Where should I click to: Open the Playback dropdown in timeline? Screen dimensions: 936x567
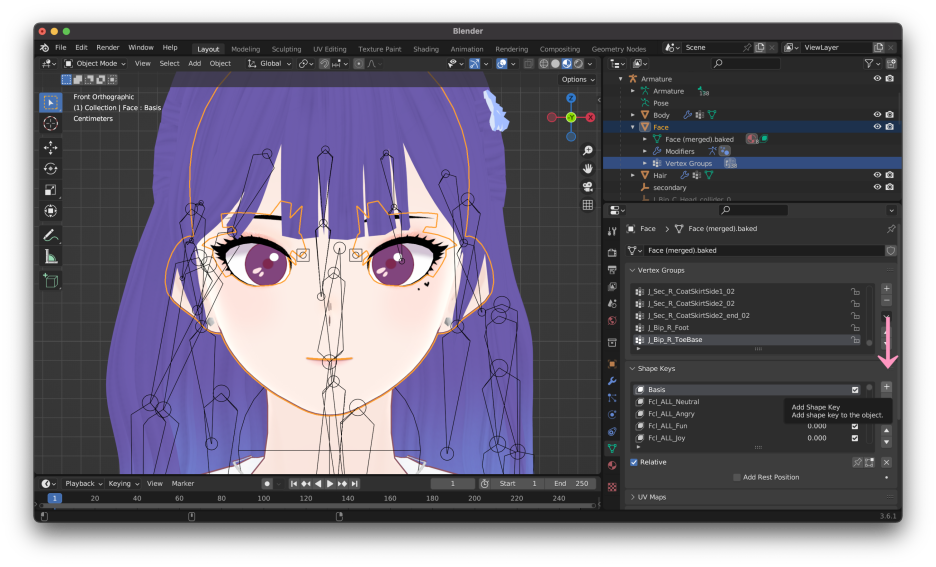coord(84,483)
